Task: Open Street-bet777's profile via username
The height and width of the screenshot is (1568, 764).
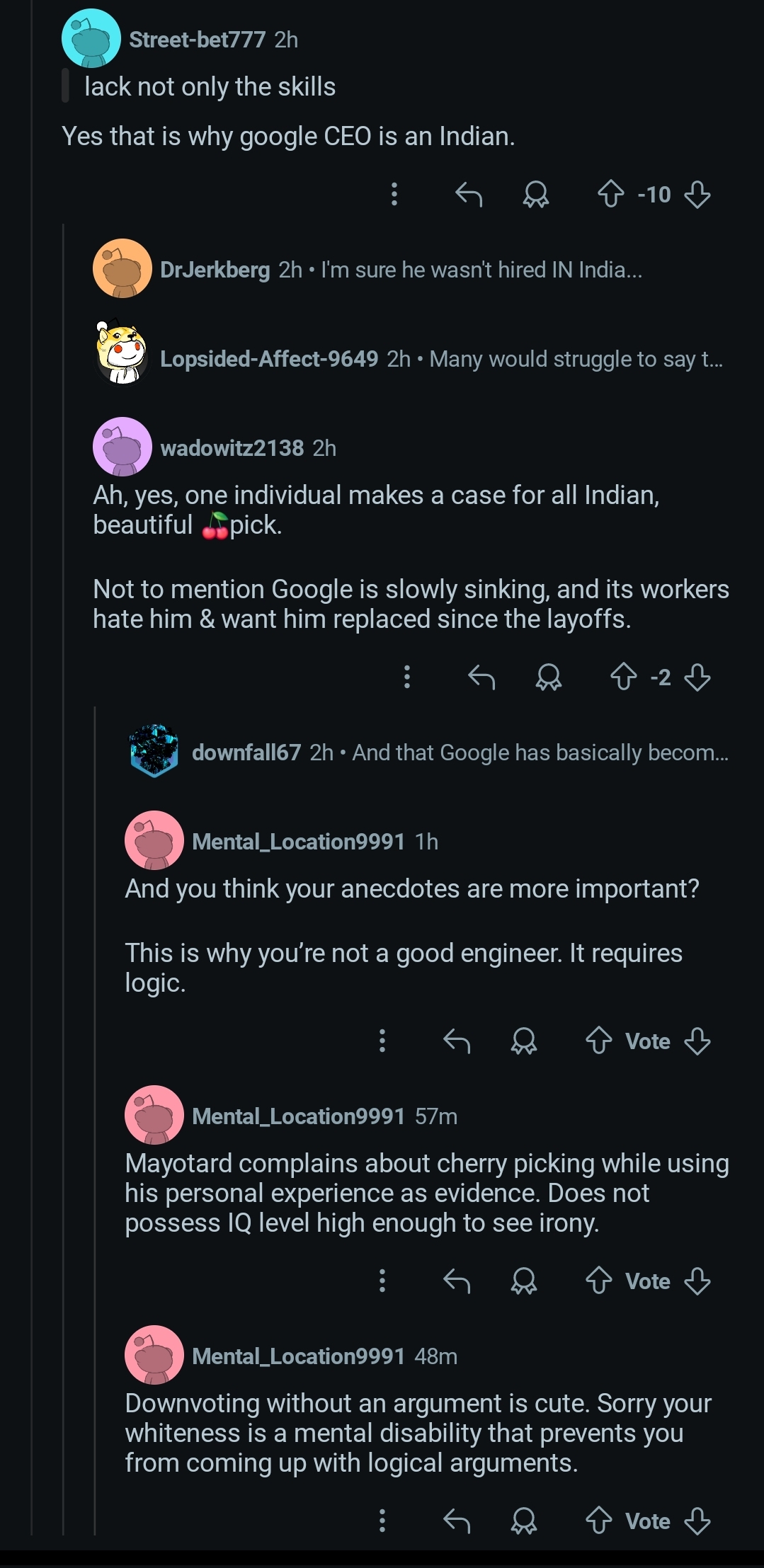Action: 197,40
